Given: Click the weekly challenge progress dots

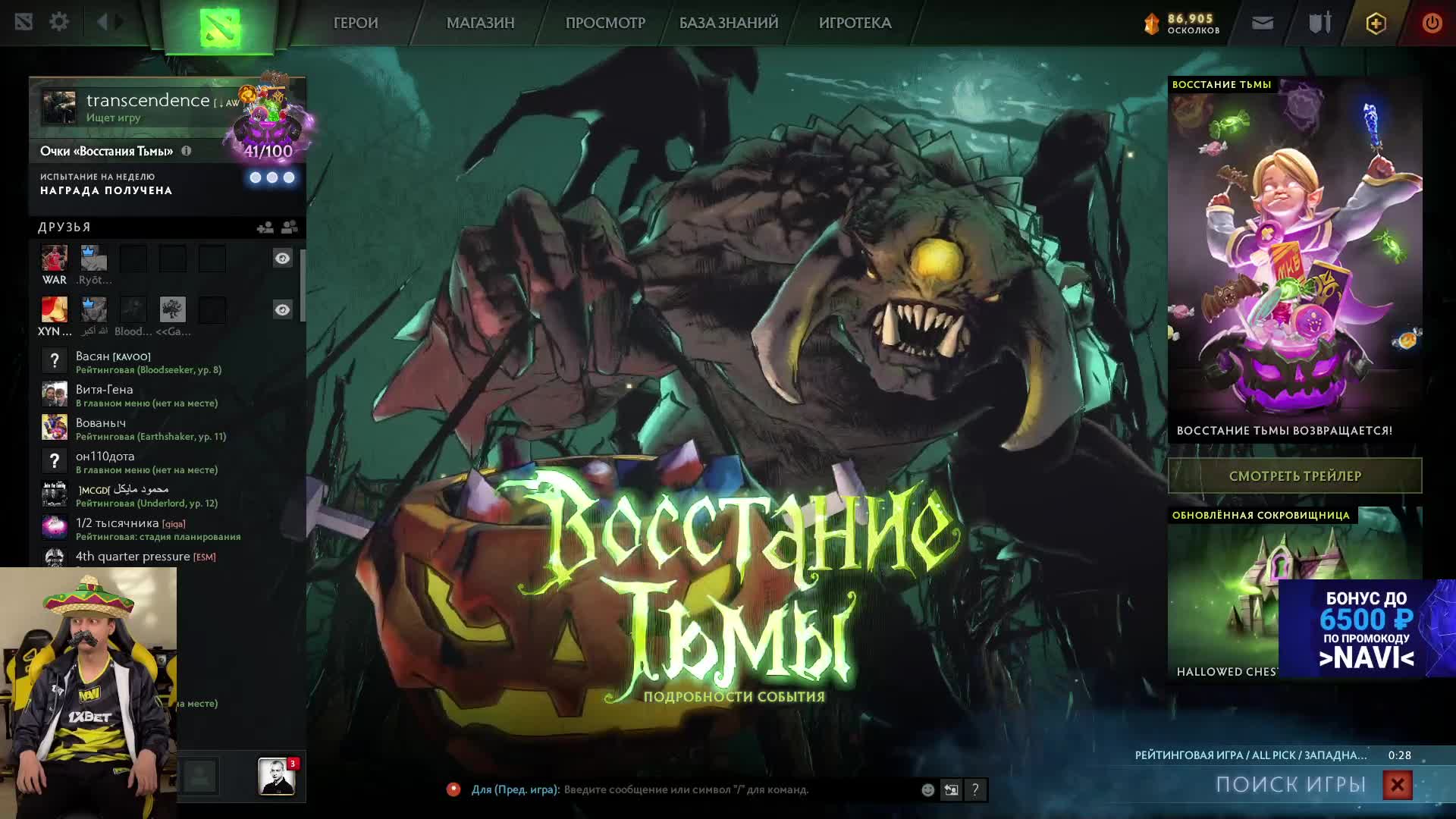Looking at the screenshot, I should point(272,177).
